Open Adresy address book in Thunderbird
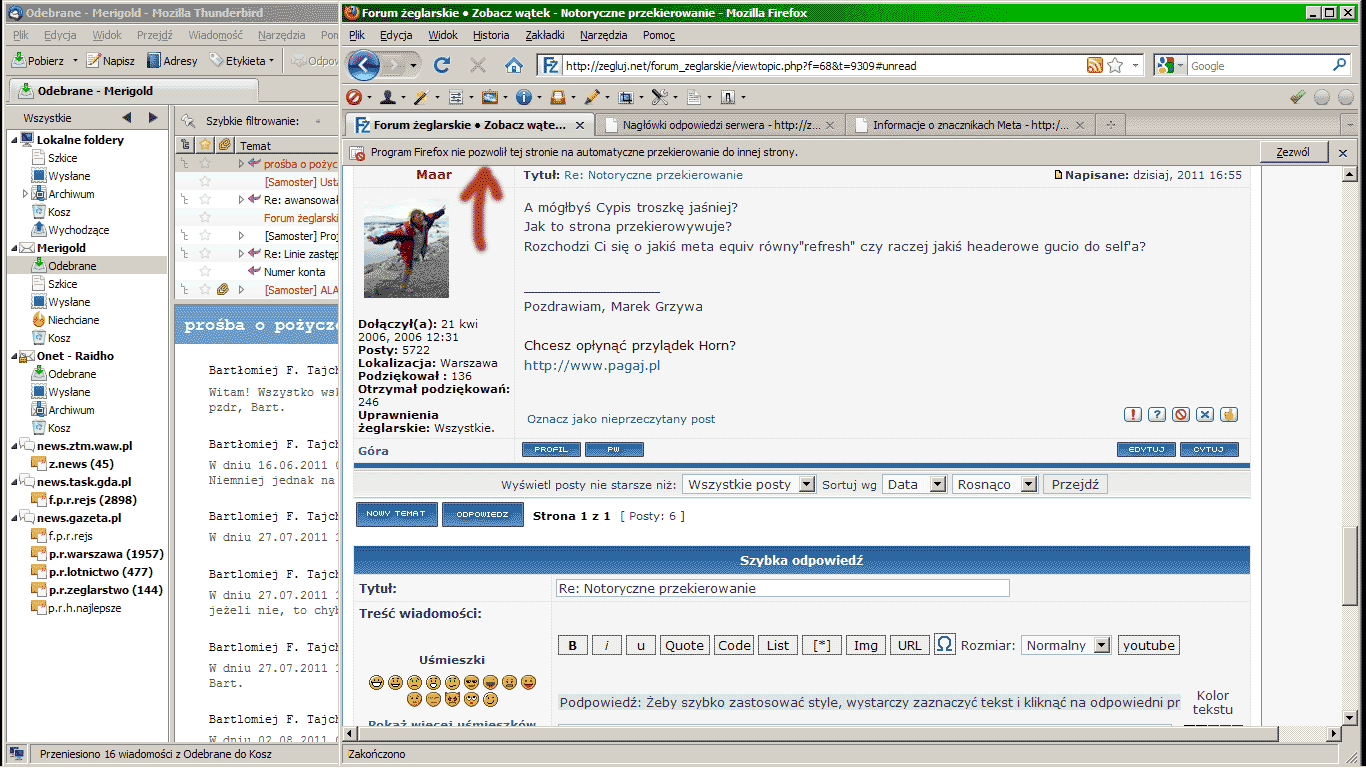Screen dimensions: 1366x768 [x=173, y=61]
